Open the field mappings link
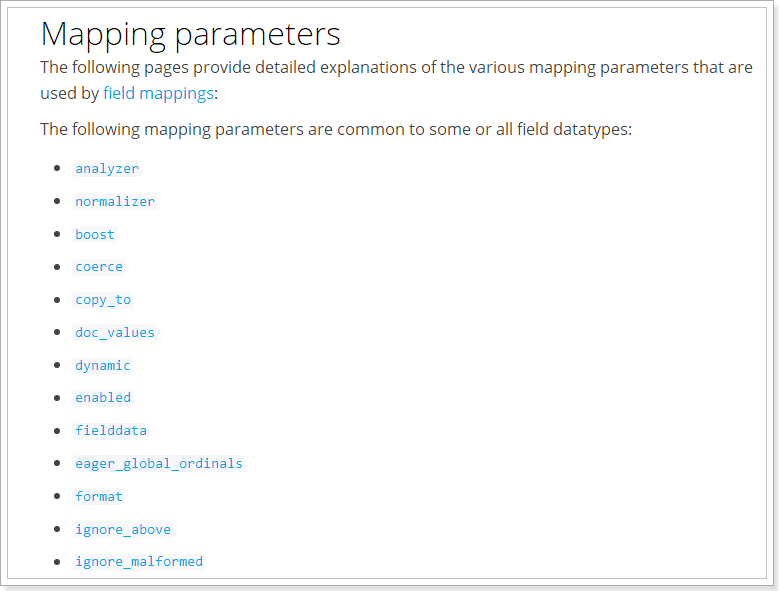The image size is (779, 591). (x=158, y=93)
